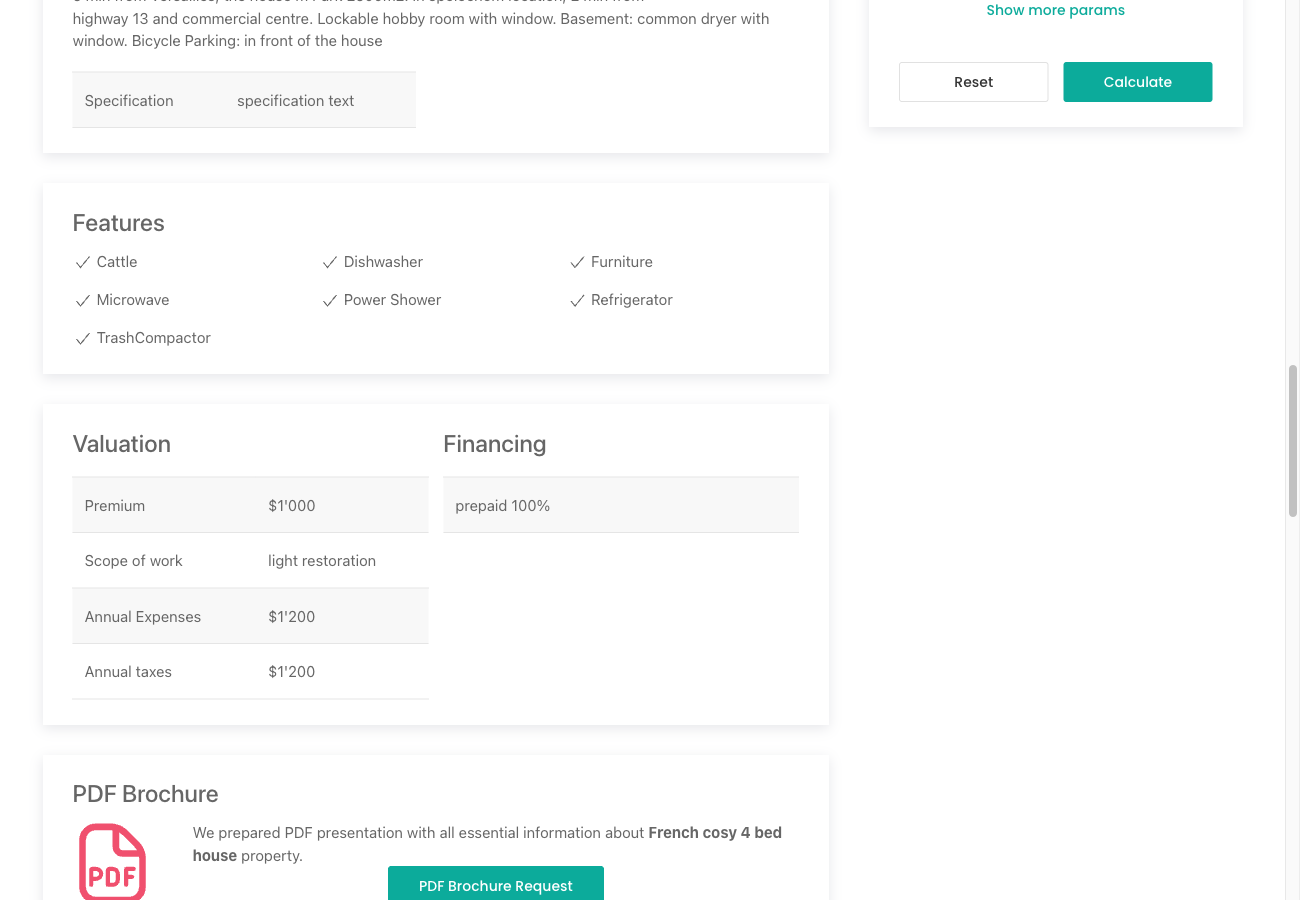Expand the Valuation section header
Viewport: 1300px width, 900px height.
[121, 444]
